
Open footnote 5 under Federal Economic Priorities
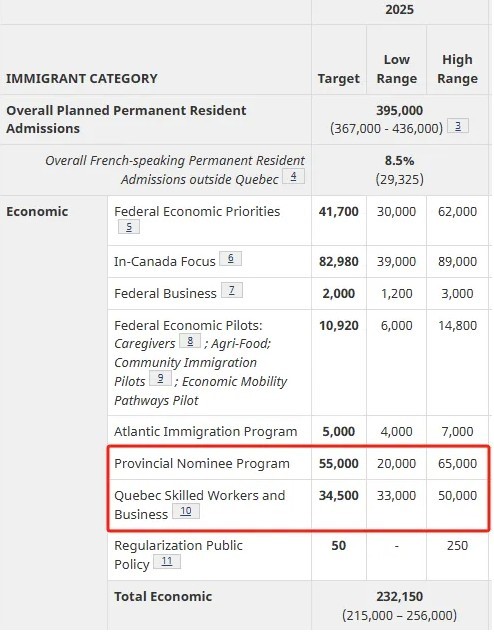click(129, 227)
